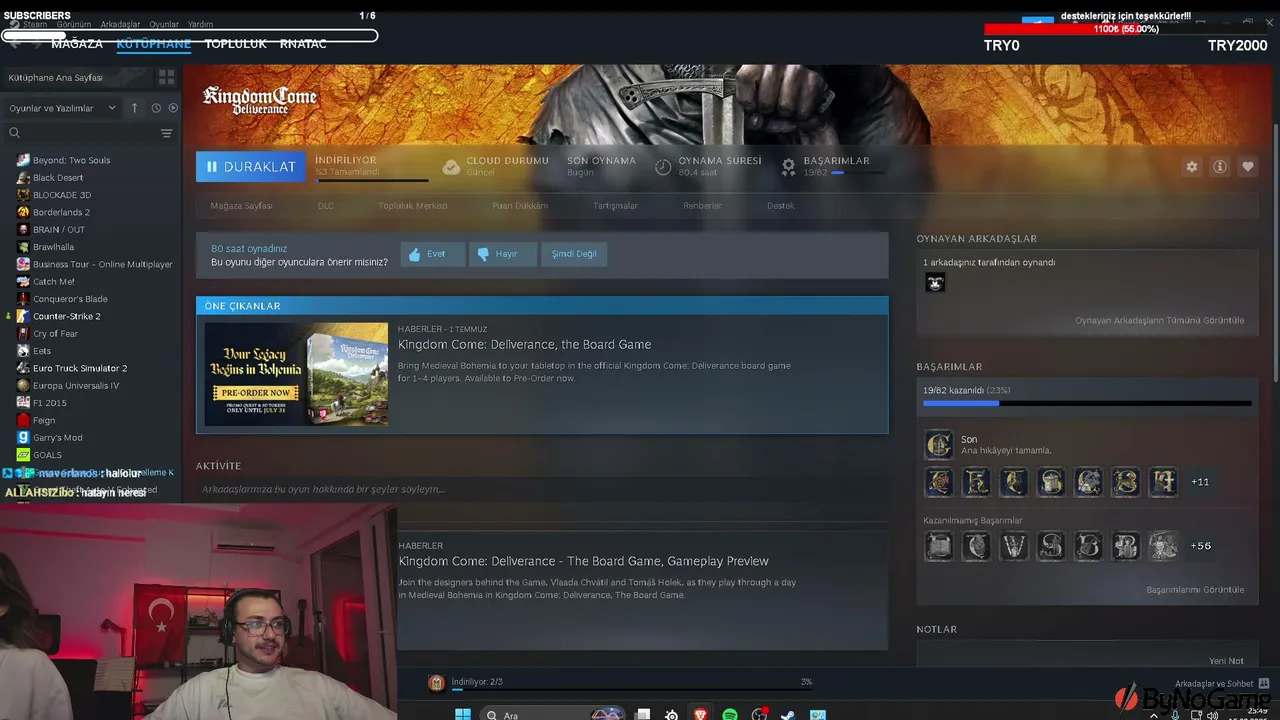Viewport: 1280px width, 720px height.
Task: Select BRAIN / OUT in library list
Action: coord(59,230)
